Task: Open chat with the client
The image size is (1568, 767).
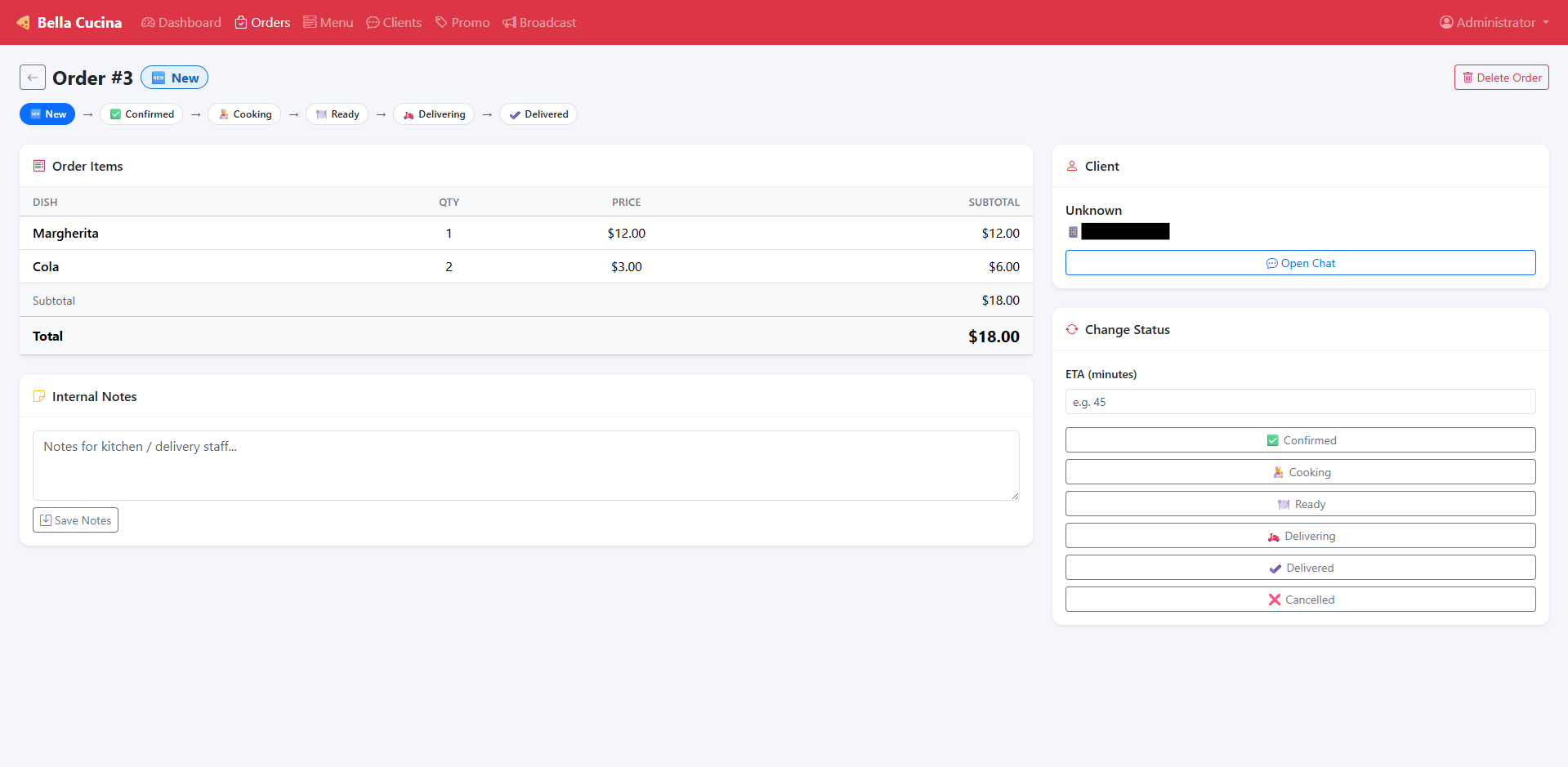Action: pos(1300,263)
